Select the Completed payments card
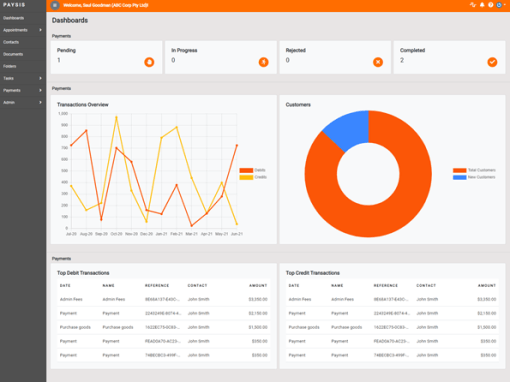This screenshot has width=510, height=382. 449,57
